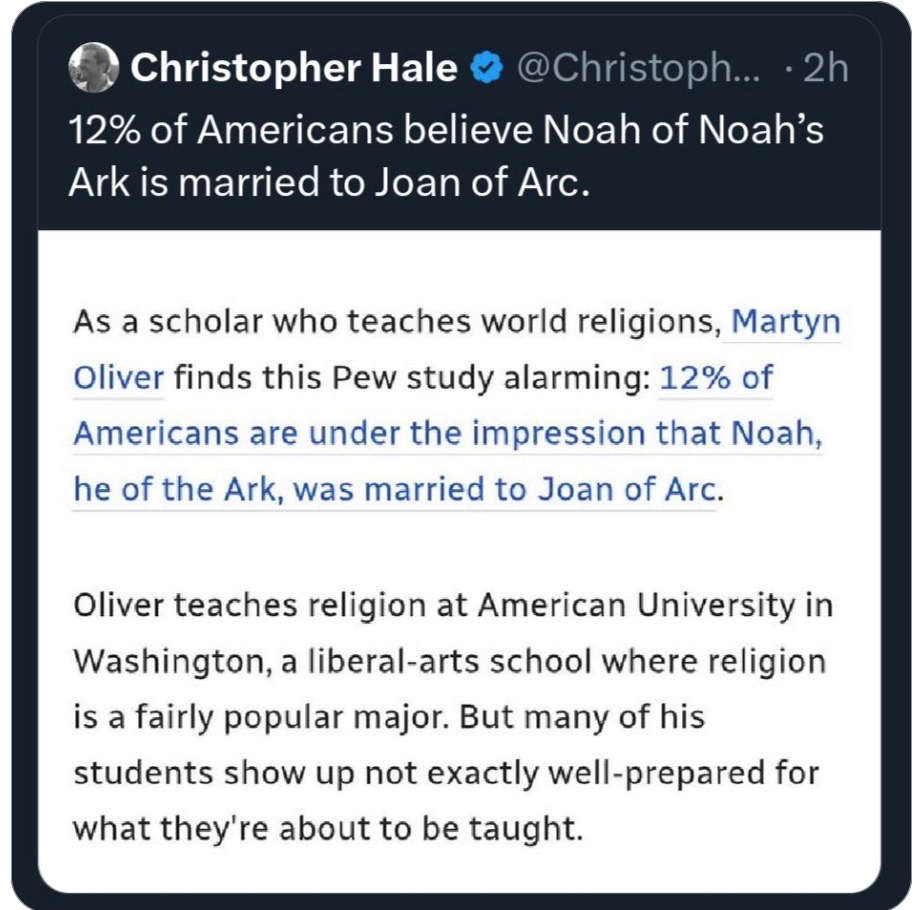Follow the "Martyn" hyperlink in the article
This screenshot has width=915, height=910.
pos(786,323)
